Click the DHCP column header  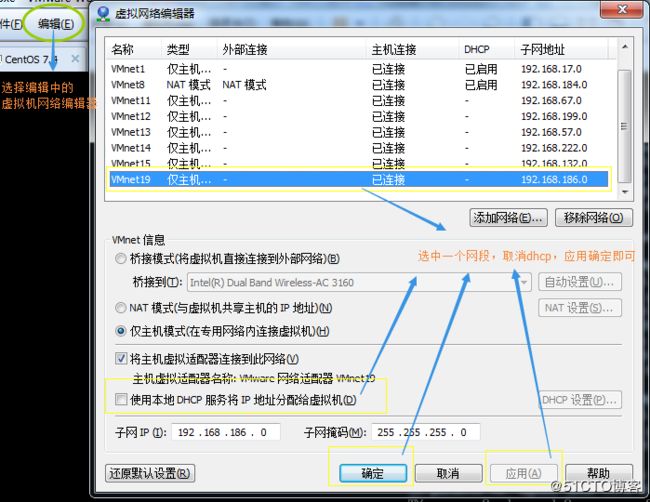click(x=487, y=50)
